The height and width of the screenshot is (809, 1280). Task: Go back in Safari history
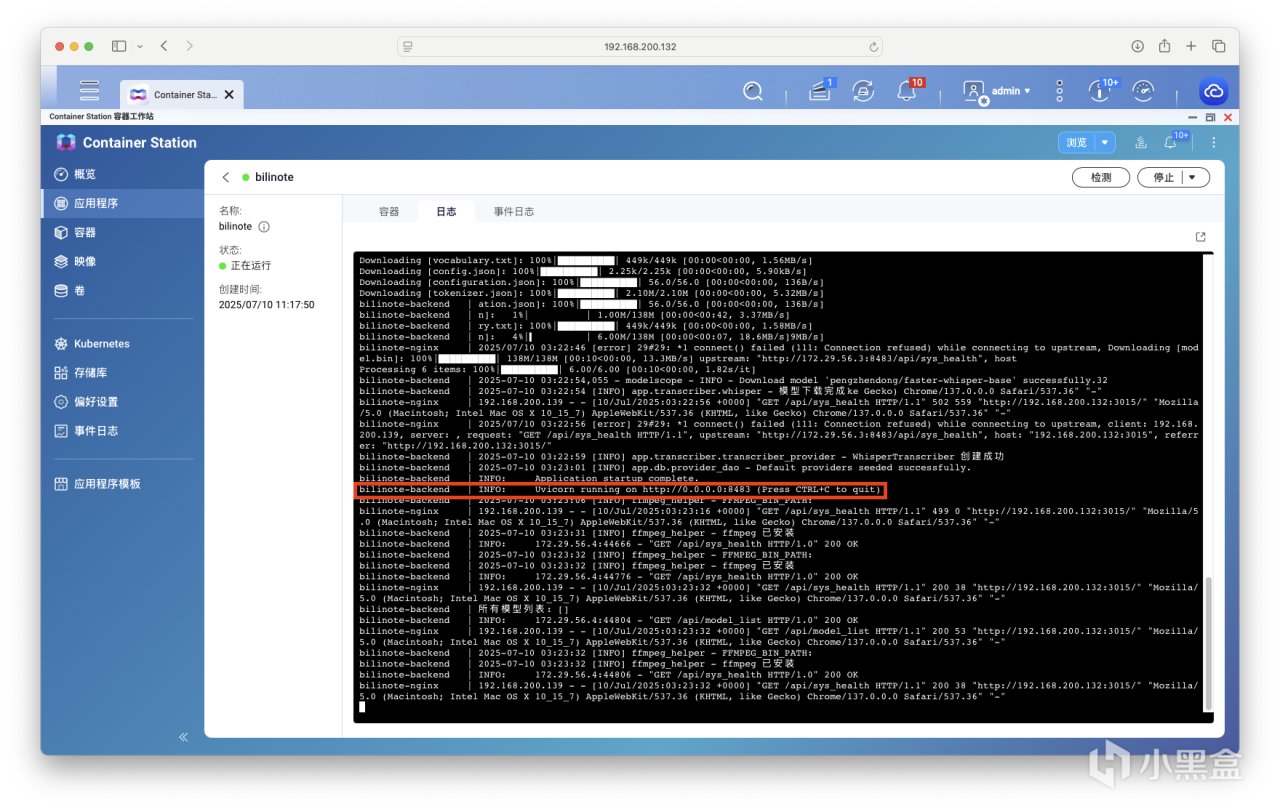click(164, 46)
